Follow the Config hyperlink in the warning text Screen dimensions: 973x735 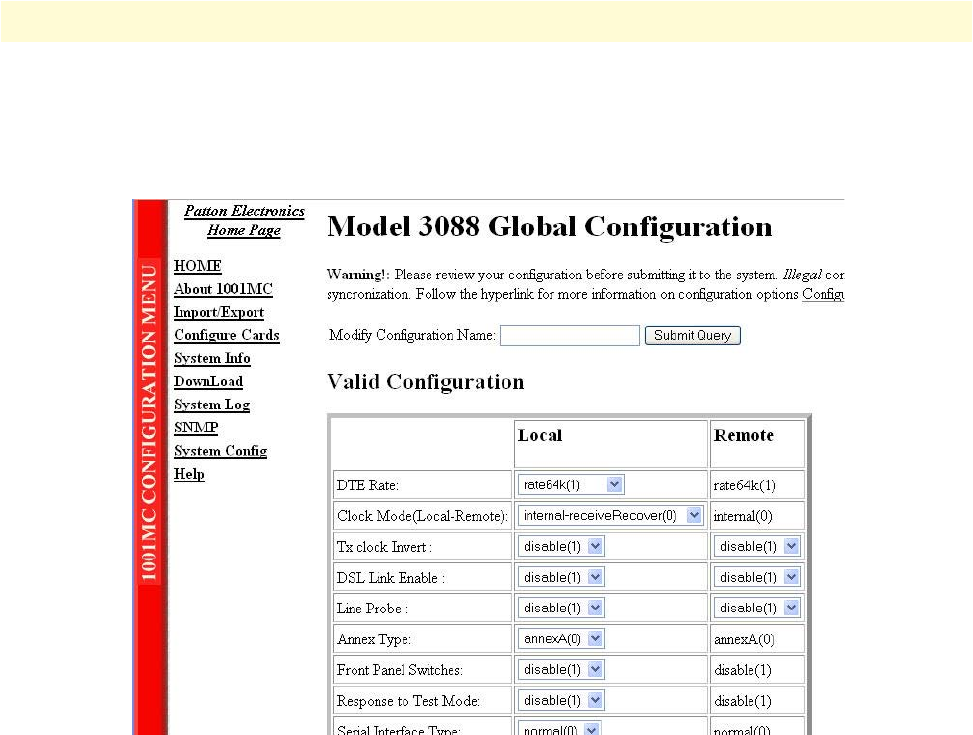pyautogui.click(x=823, y=294)
